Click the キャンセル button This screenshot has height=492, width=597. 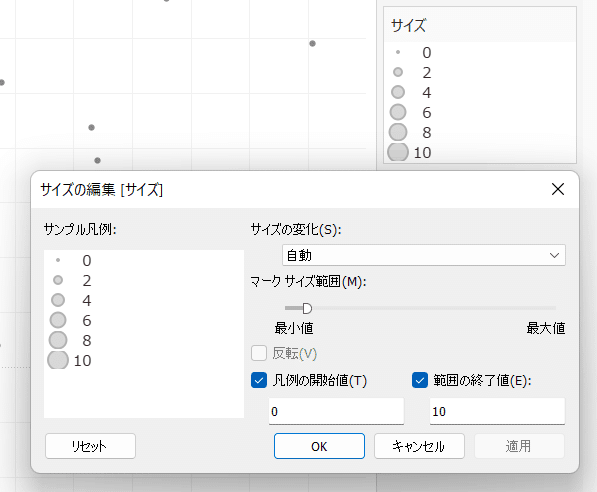[419, 446]
